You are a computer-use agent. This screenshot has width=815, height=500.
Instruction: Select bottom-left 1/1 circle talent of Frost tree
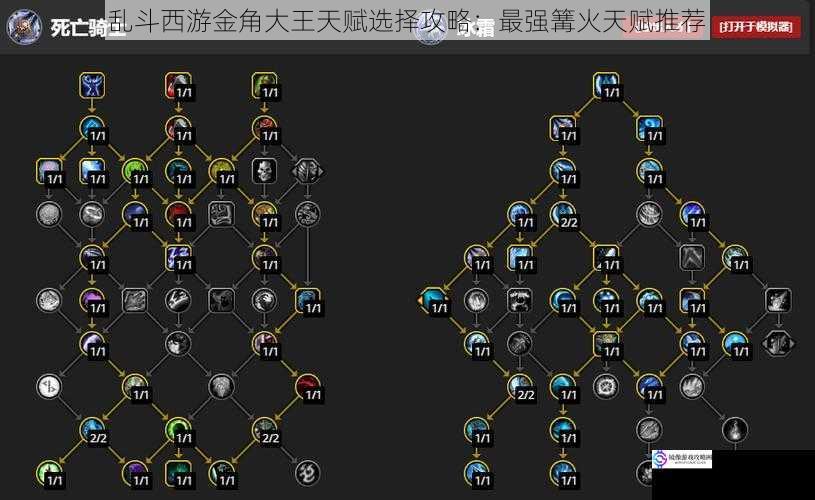(477, 473)
